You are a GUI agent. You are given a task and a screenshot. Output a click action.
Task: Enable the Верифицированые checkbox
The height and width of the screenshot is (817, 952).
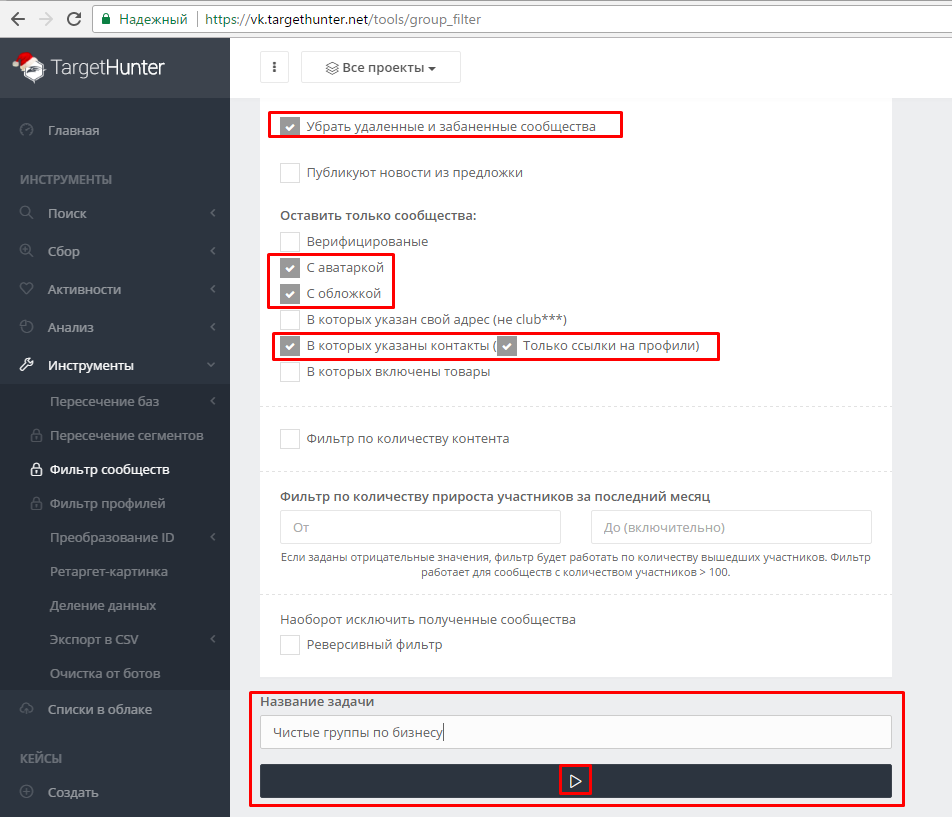point(290,241)
